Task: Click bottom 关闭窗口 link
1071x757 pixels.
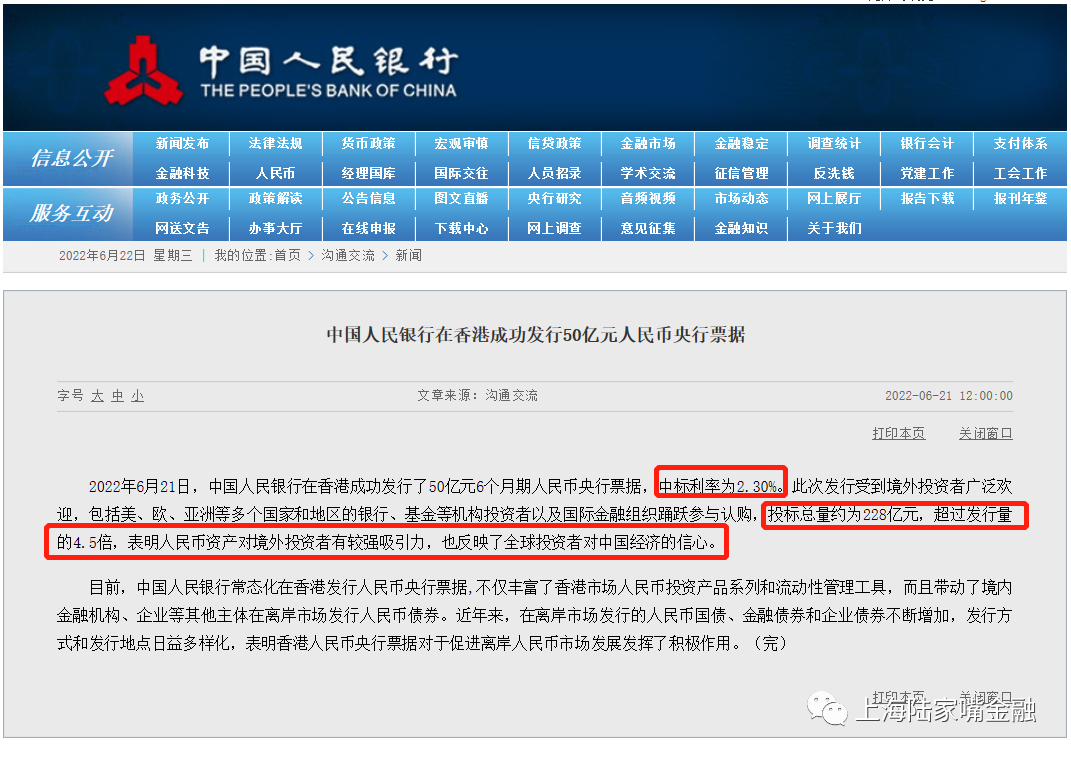Action: [986, 697]
